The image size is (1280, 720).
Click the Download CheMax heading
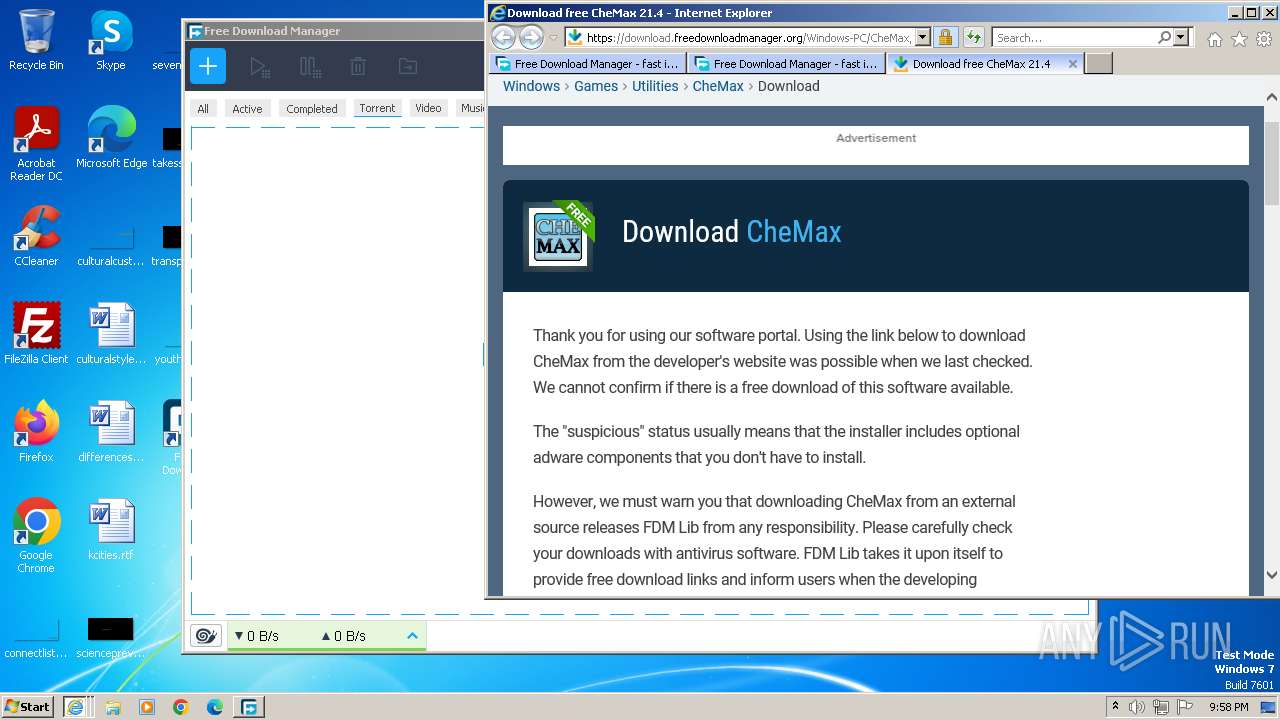[731, 232]
